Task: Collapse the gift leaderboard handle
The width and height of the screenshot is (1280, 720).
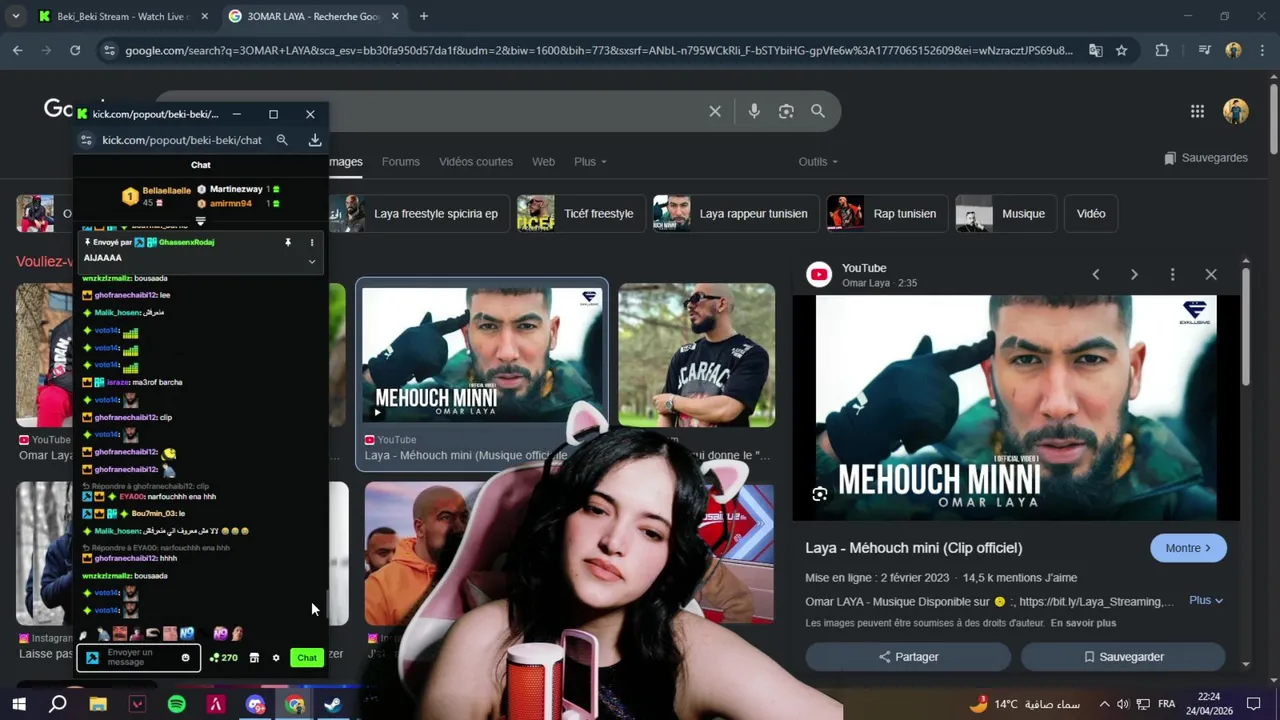Action: pyautogui.click(x=200, y=221)
